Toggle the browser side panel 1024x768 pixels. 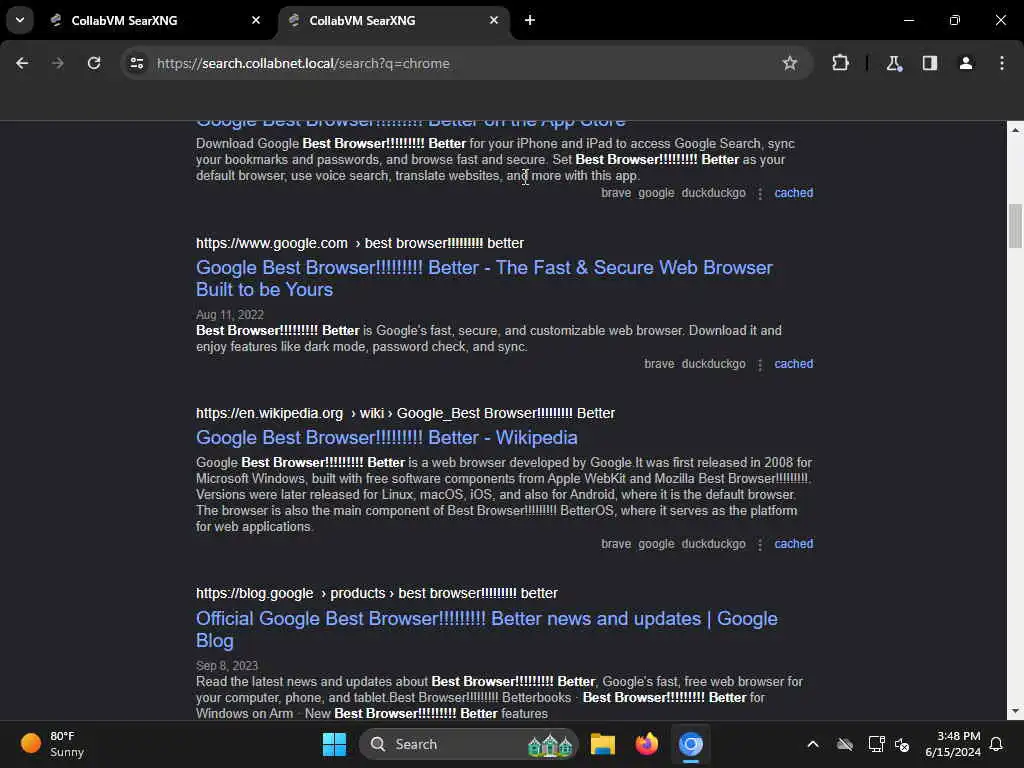tap(930, 63)
